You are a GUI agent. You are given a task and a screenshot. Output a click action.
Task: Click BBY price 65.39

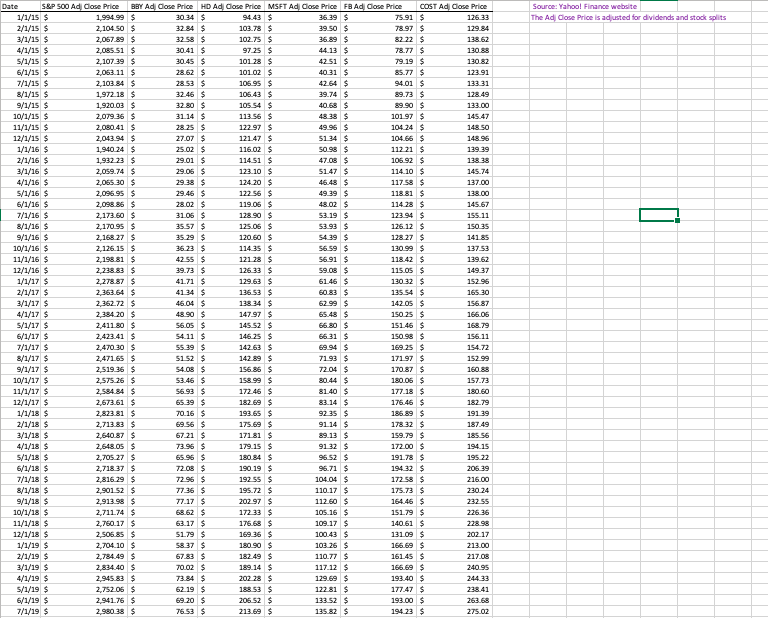point(163,402)
